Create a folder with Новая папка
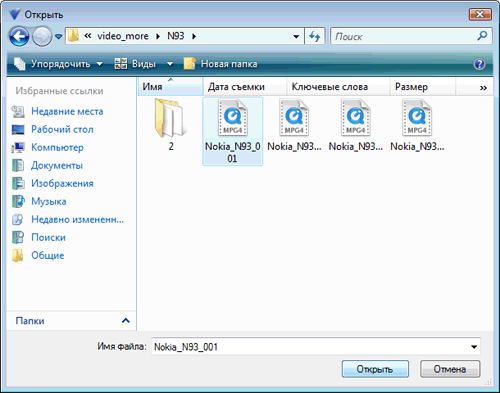Image resolution: width=500 pixels, height=393 pixels. (220, 64)
